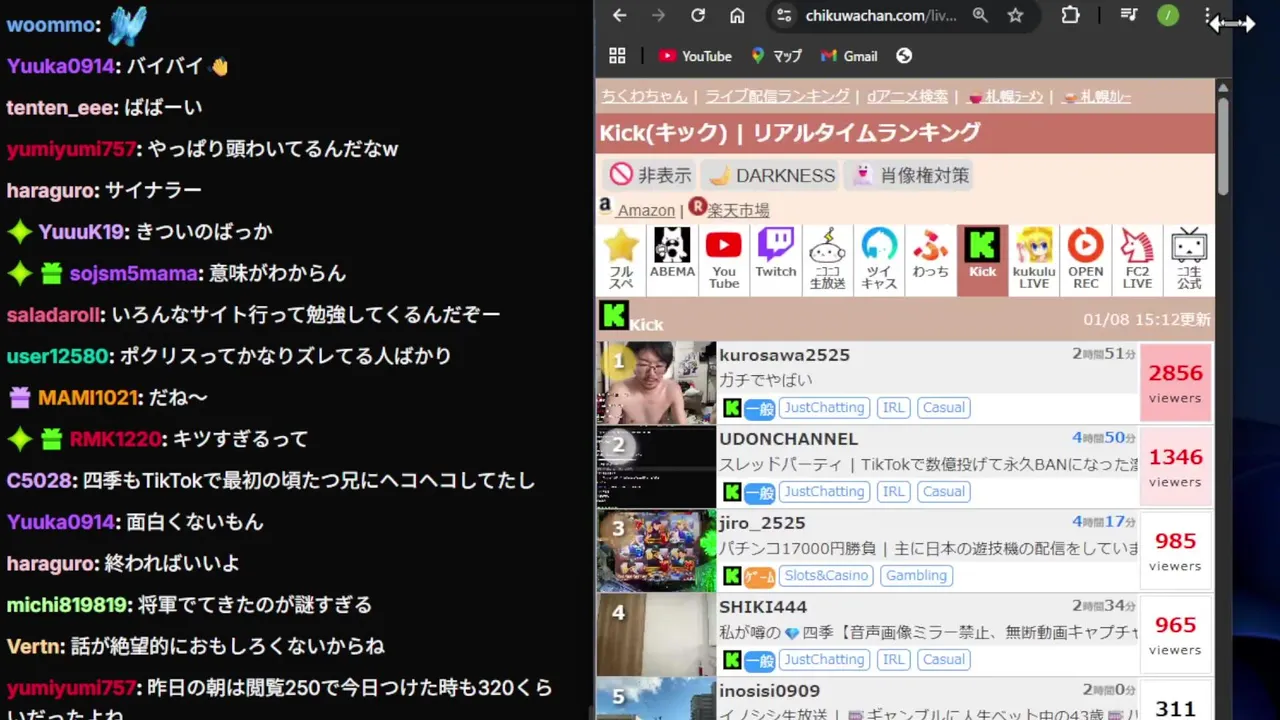Open Gmail bookmark
The image size is (1280, 720).
pos(849,56)
